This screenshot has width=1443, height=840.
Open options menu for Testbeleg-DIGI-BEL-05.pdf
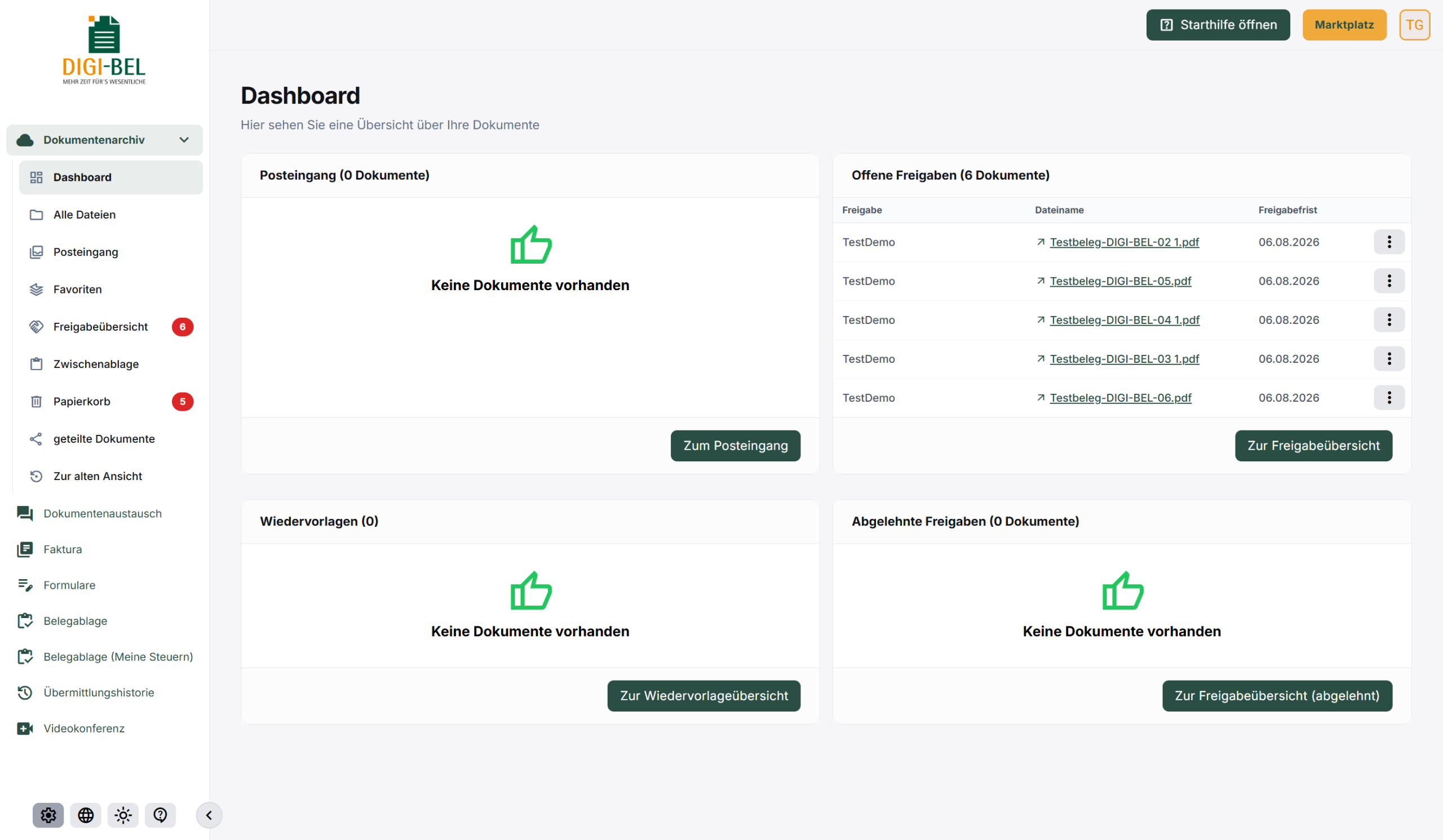click(1389, 281)
